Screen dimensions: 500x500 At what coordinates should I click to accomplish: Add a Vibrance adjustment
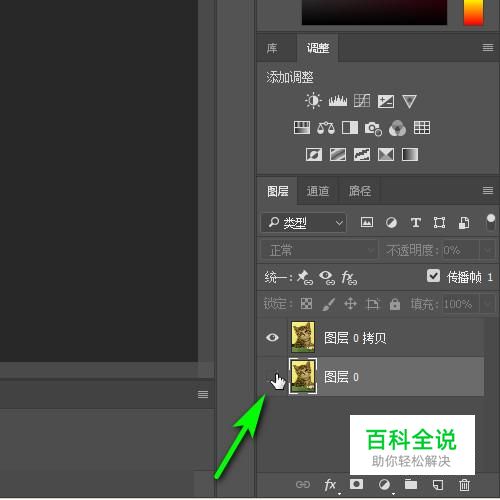click(x=409, y=101)
